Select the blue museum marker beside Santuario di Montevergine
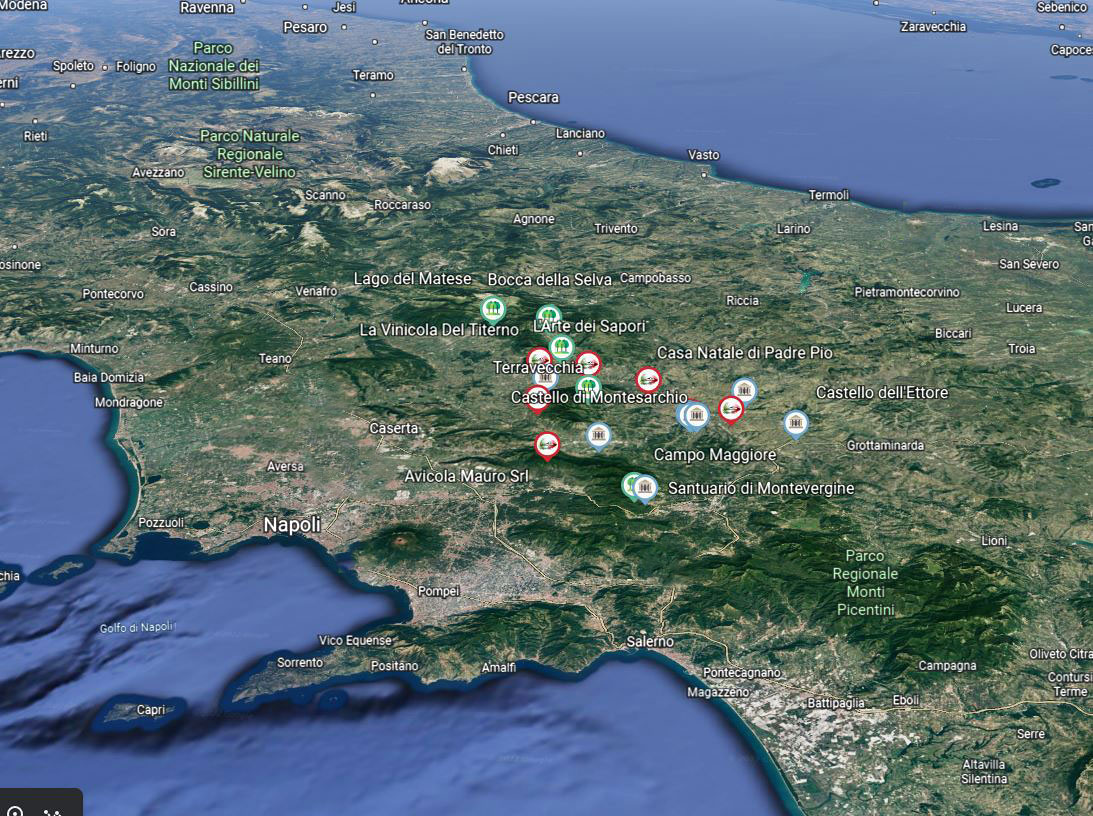The image size is (1093, 816). pos(646,487)
